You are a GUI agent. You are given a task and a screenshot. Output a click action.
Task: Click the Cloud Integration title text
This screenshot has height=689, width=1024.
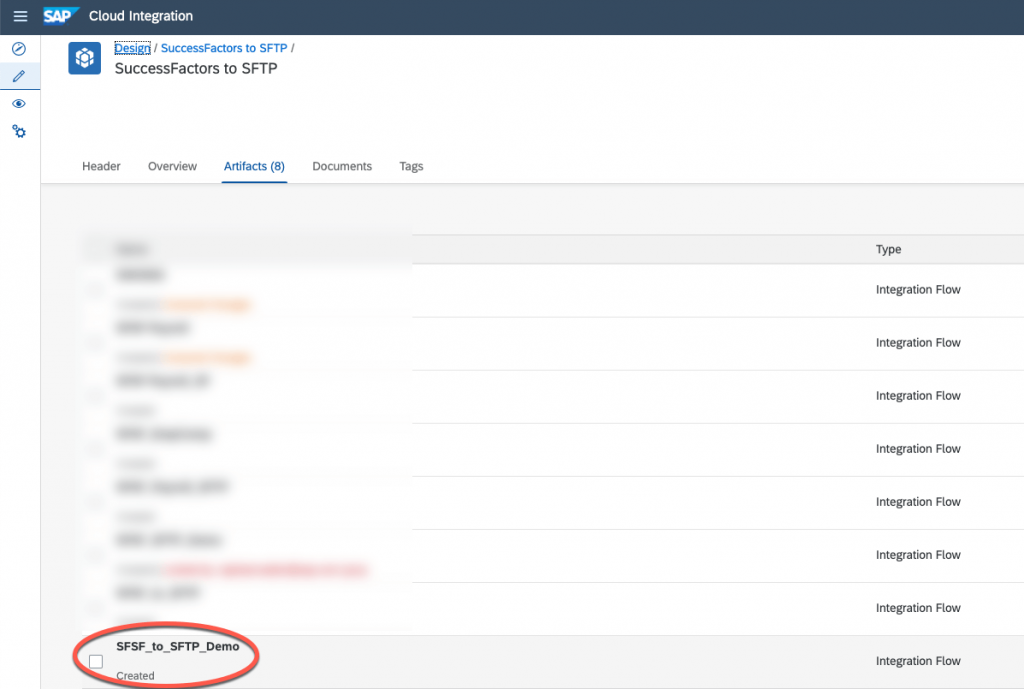pyautogui.click(x=141, y=16)
